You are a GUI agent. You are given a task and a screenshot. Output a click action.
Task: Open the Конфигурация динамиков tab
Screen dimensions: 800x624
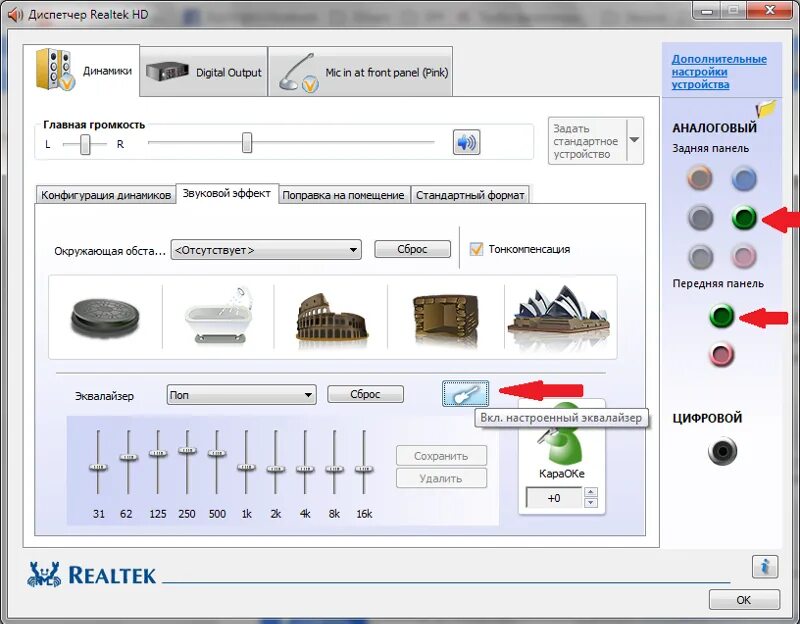point(106,195)
